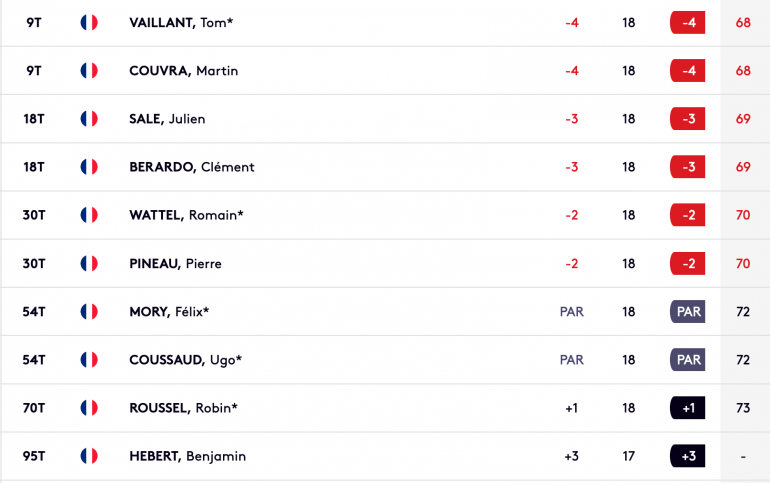Click the PAR badge for MORY, Félix

(688, 312)
